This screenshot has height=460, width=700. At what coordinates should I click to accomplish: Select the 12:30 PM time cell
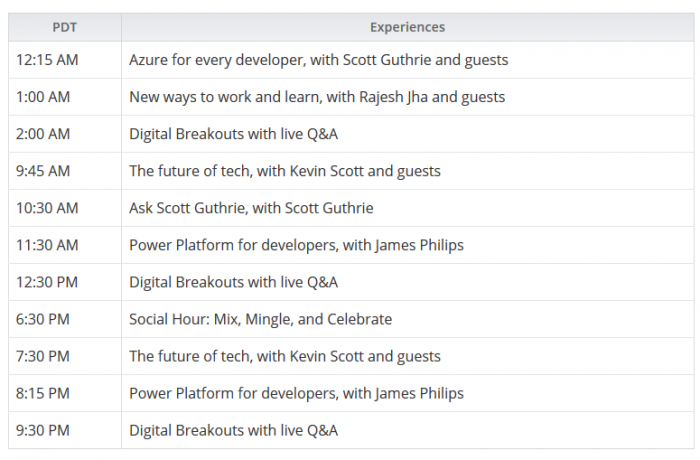click(x=46, y=282)
